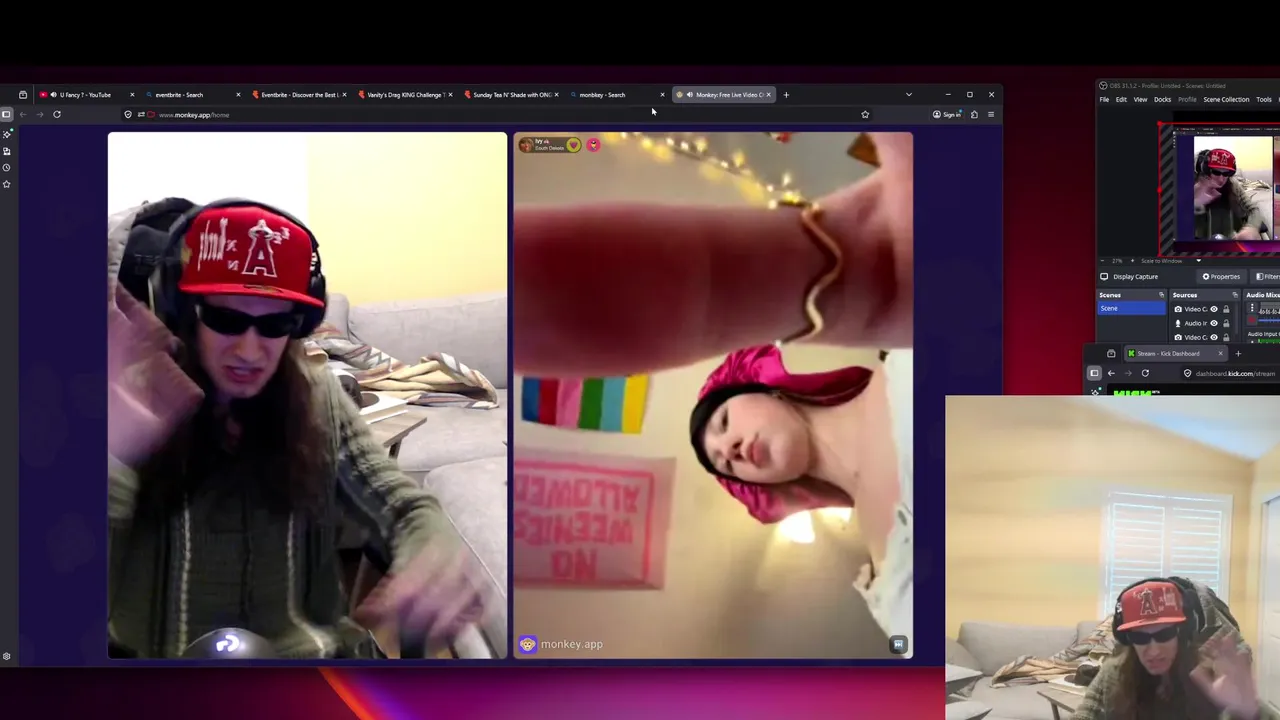Open the Eventbrite - Discover the Best tab
This screenshot has height=720, width=1280.
tap(298, 95)
